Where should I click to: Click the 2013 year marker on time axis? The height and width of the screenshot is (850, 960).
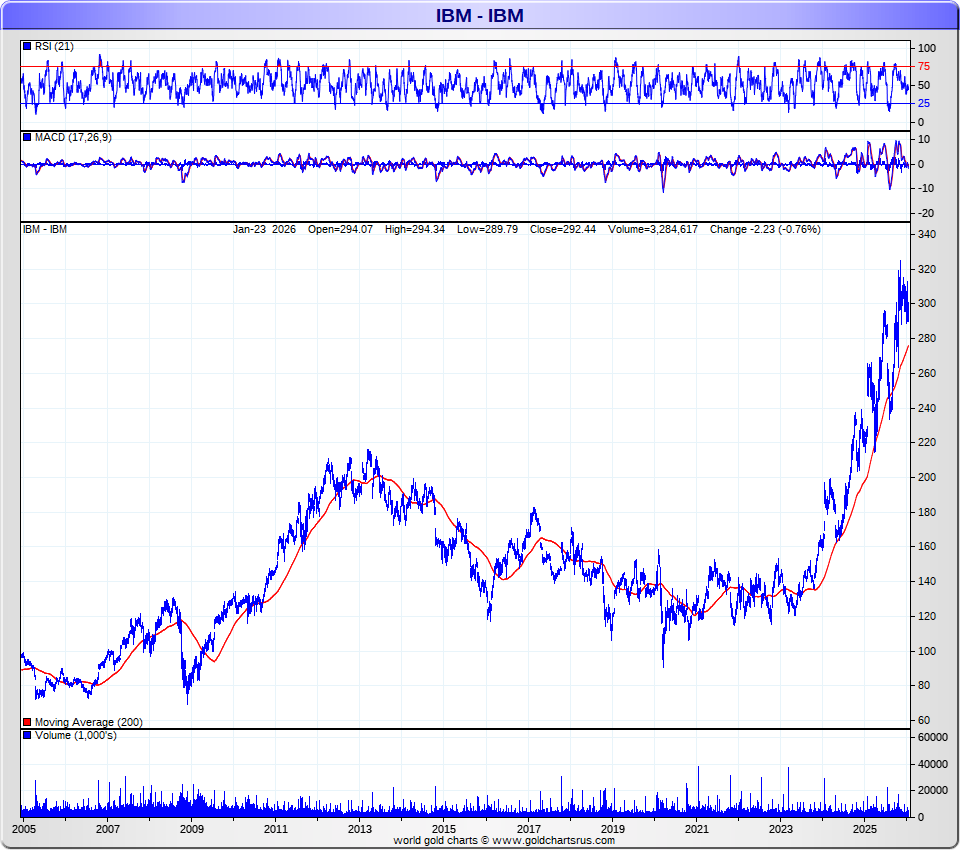tap(359, 829)
